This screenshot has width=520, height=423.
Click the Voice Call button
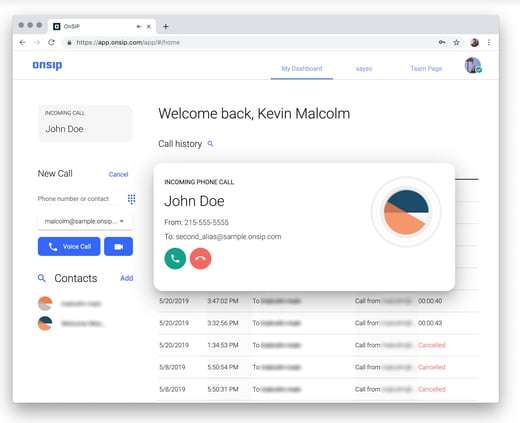pos(69,246)
